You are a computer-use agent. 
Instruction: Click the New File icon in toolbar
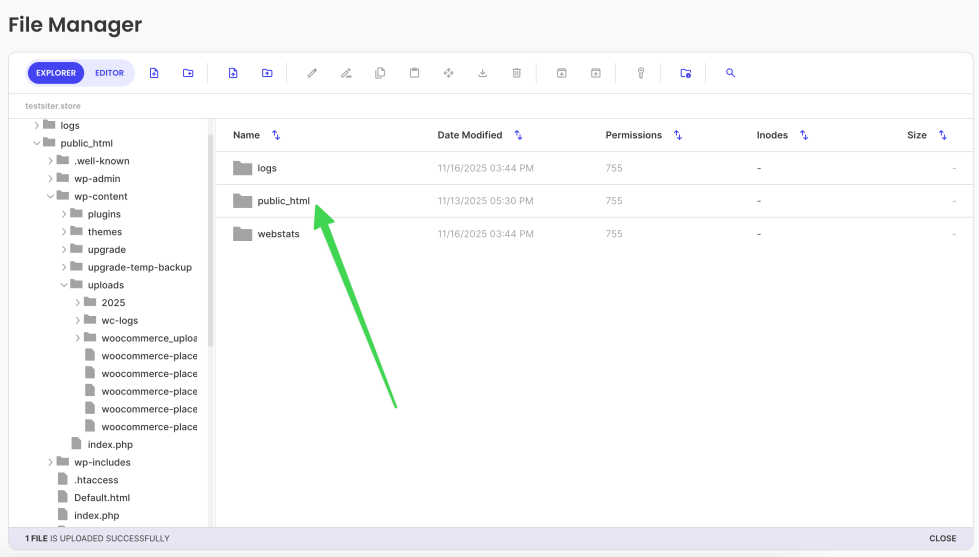click(154, 73)
